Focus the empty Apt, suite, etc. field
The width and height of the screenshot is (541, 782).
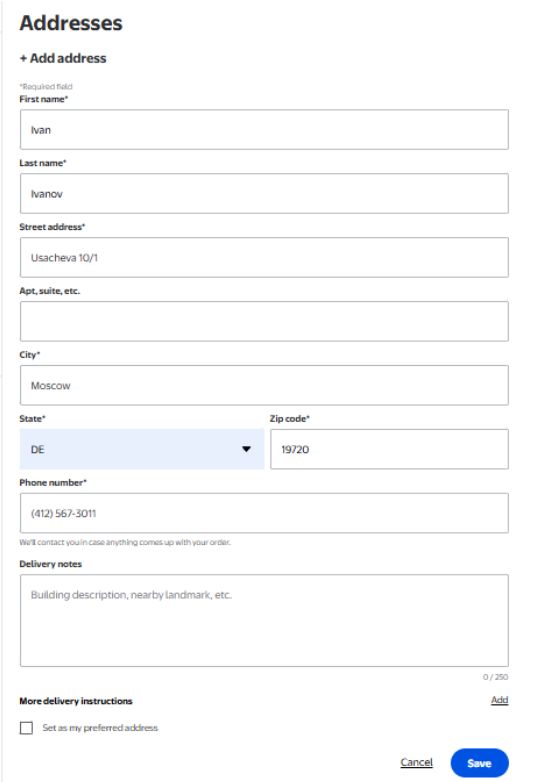(264, 321)
